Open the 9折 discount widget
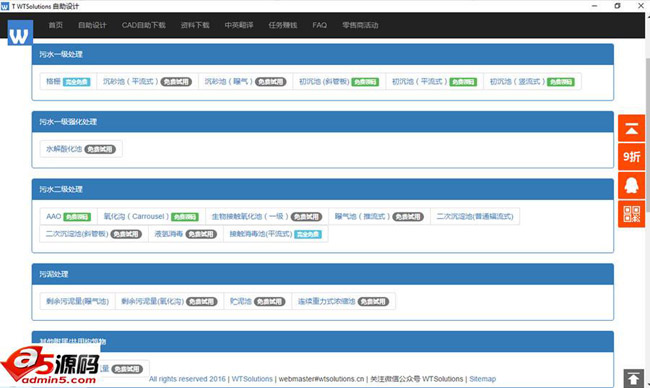 click(x=631, y=157)
